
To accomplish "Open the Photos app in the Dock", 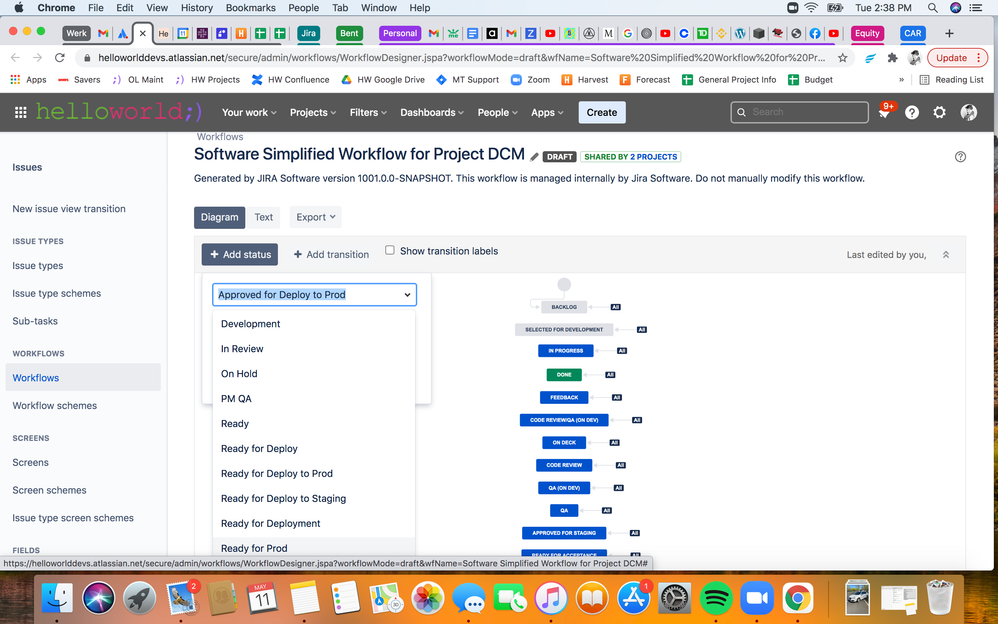I will [428, 598].
